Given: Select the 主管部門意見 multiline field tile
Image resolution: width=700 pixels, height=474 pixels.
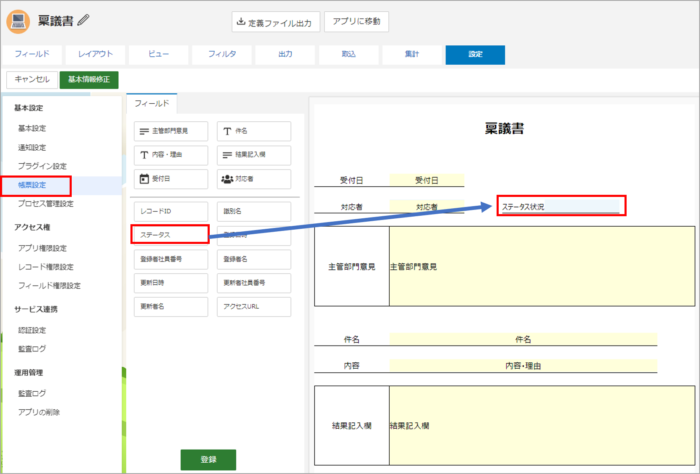Looking at the screenshot, I should [171, 131].
